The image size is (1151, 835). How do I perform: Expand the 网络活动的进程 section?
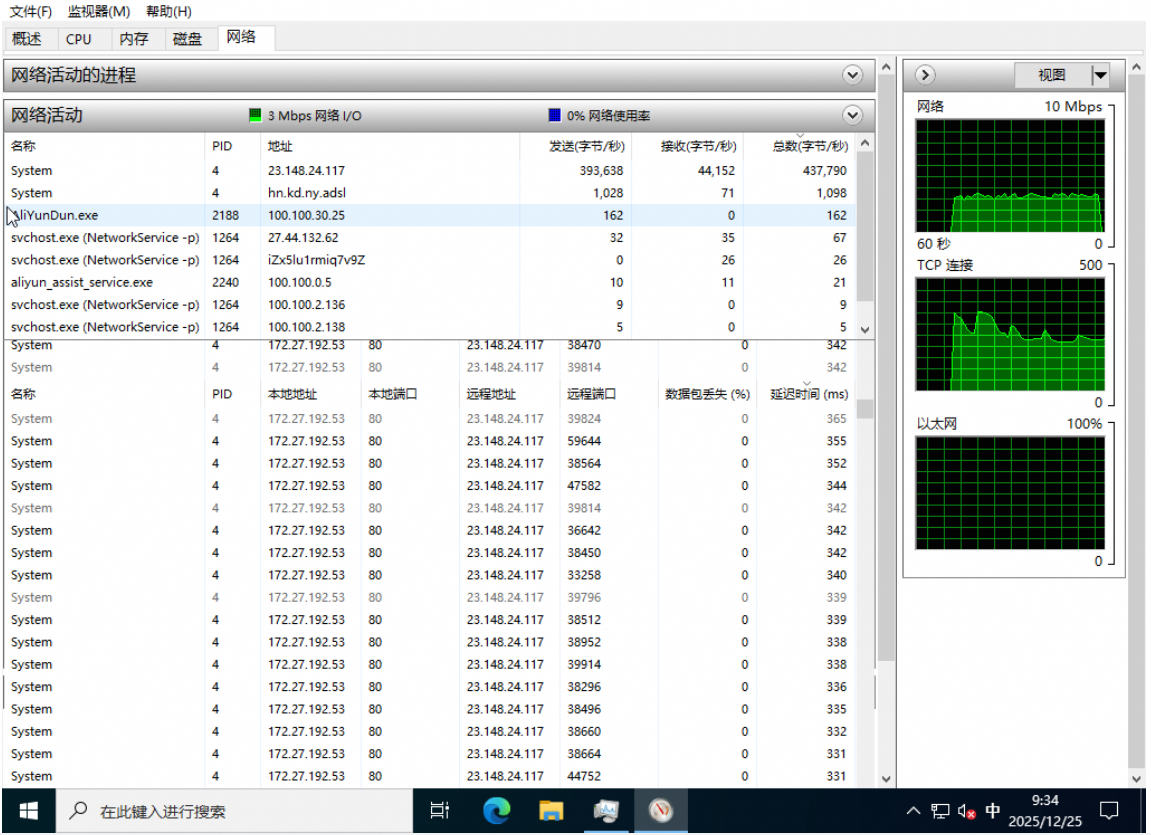[852, 75]
